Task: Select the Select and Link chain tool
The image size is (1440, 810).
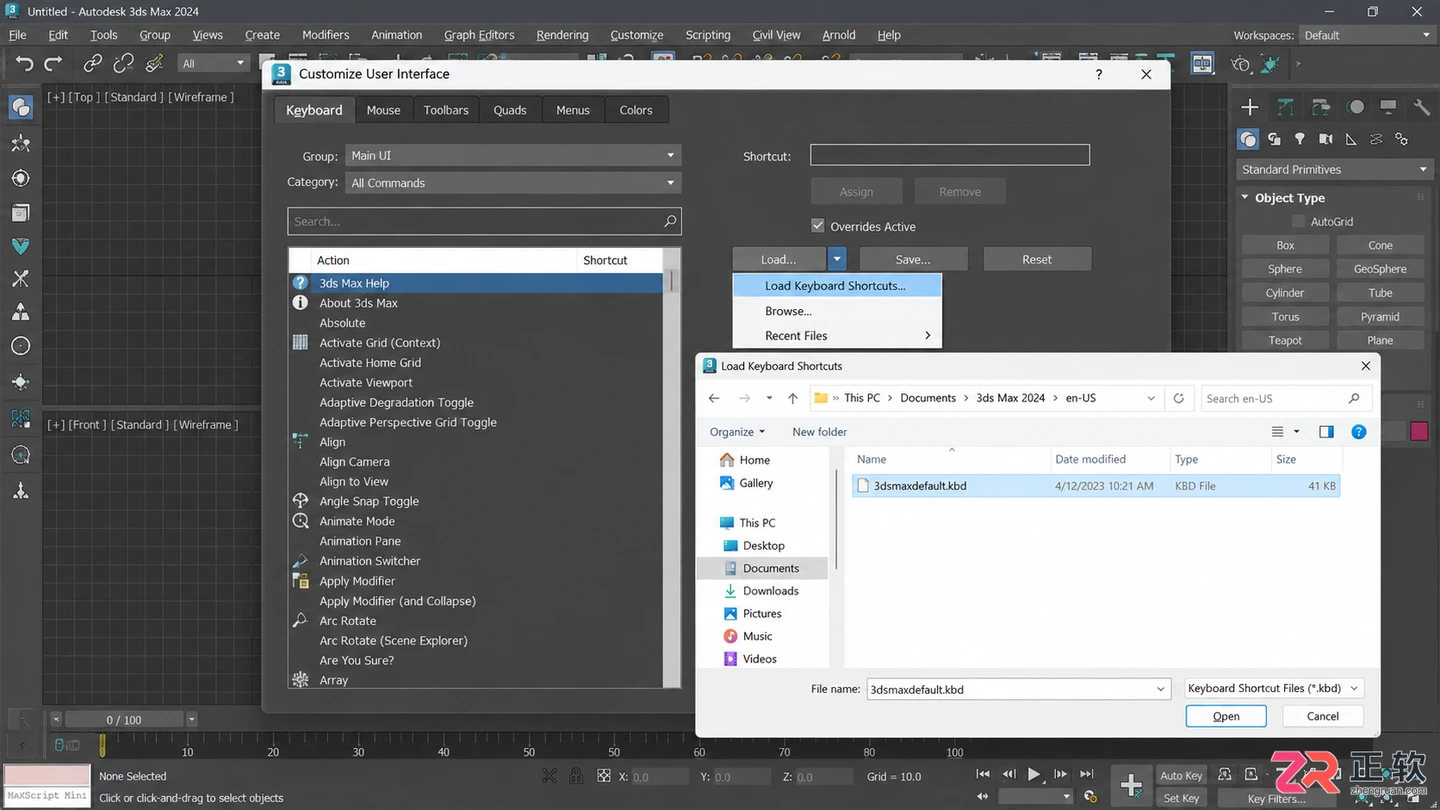Action: pos(93,64)
